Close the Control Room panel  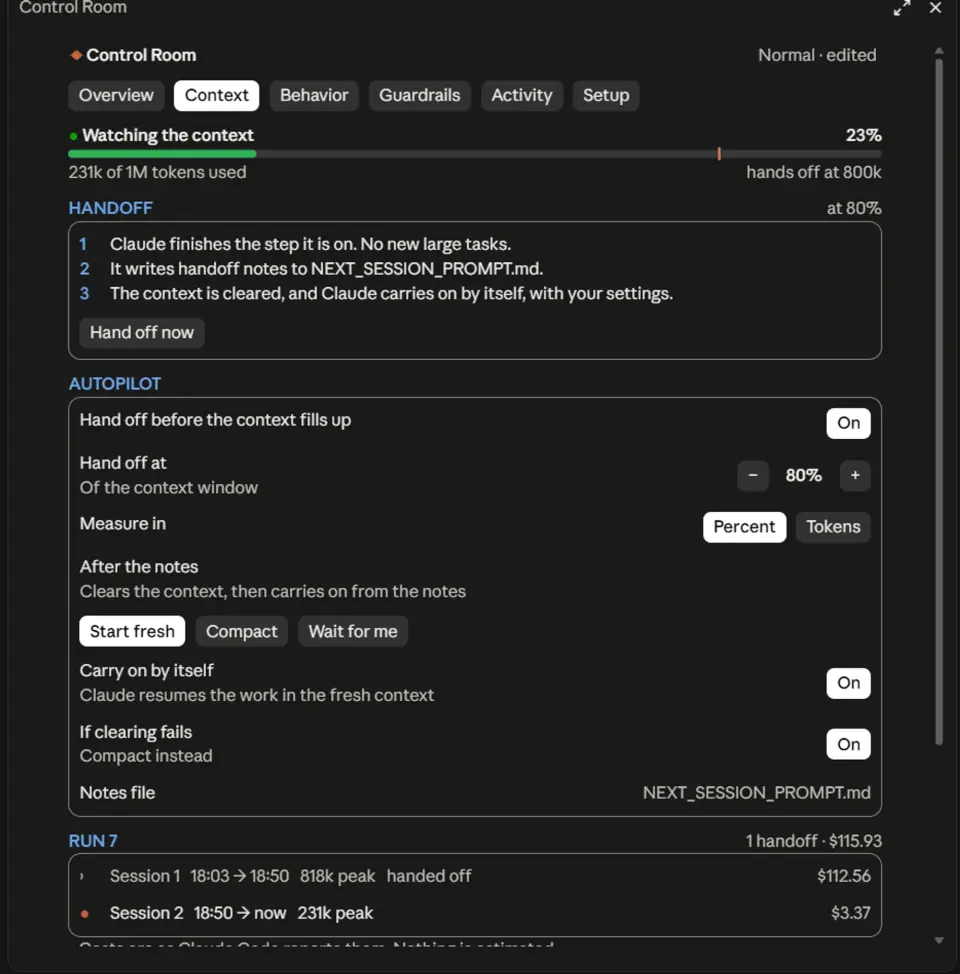935,8
